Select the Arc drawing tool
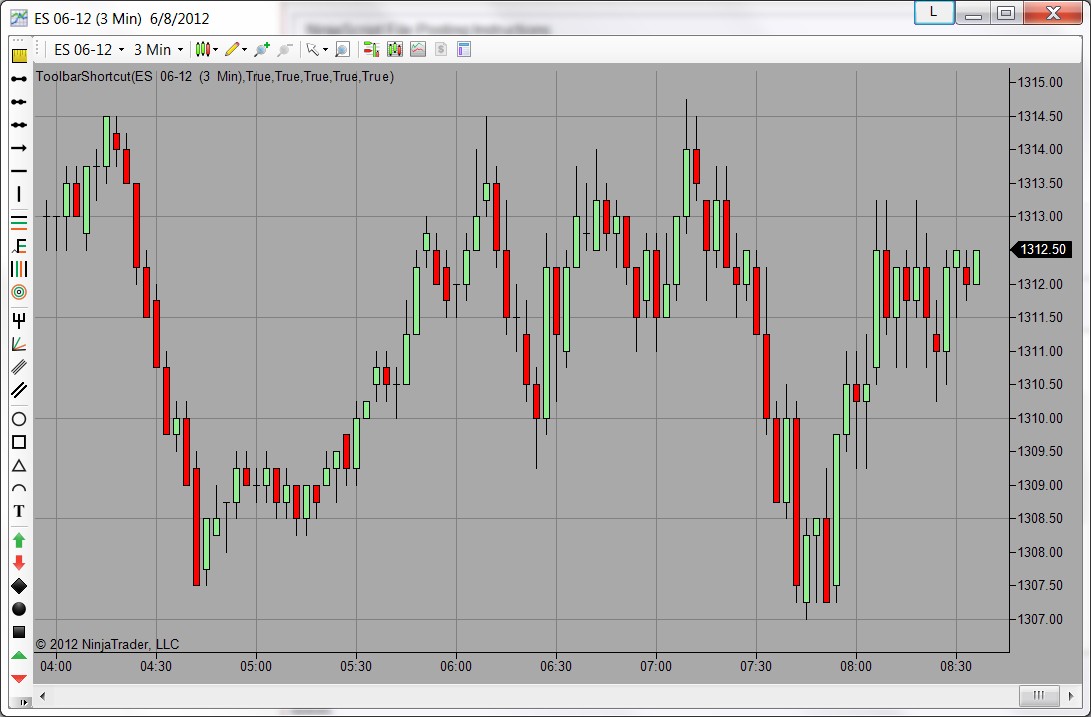The image size is (1091, 717). [x=19, y=488]
